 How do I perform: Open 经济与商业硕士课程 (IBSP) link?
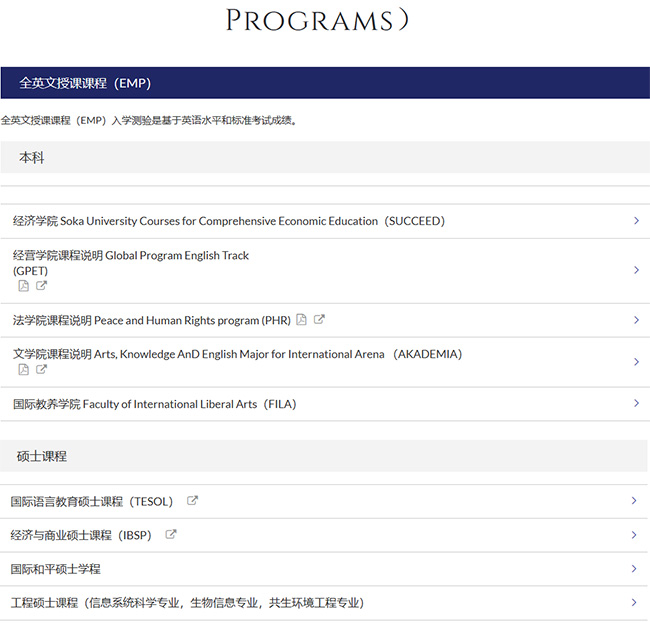[81, 535]
